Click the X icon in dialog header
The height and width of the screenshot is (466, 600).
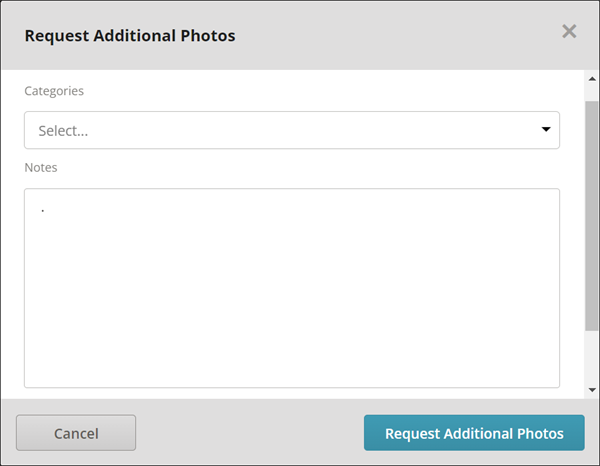coord(569,31)
